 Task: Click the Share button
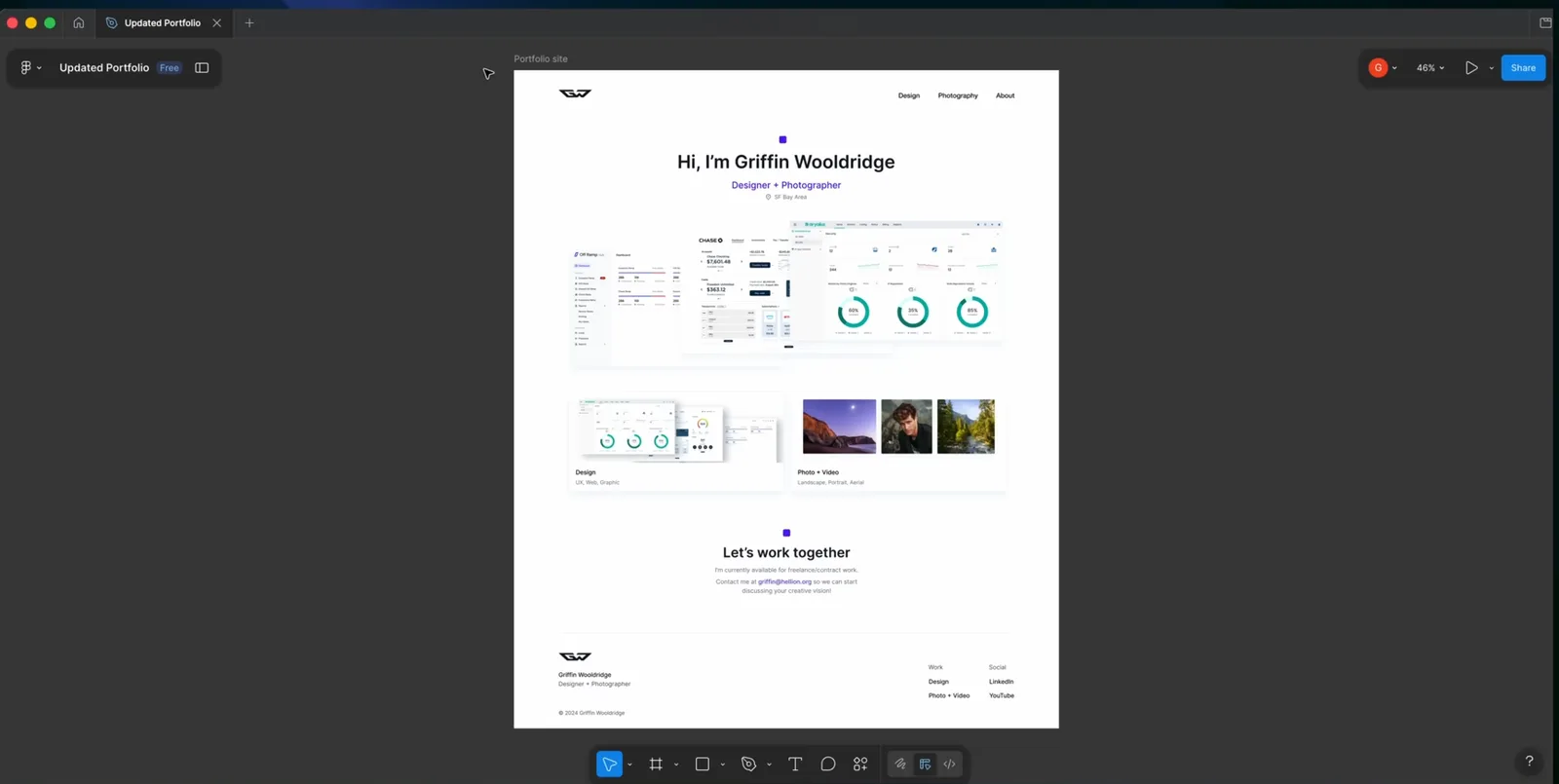pyautogui.click(x=1523, y=67)
